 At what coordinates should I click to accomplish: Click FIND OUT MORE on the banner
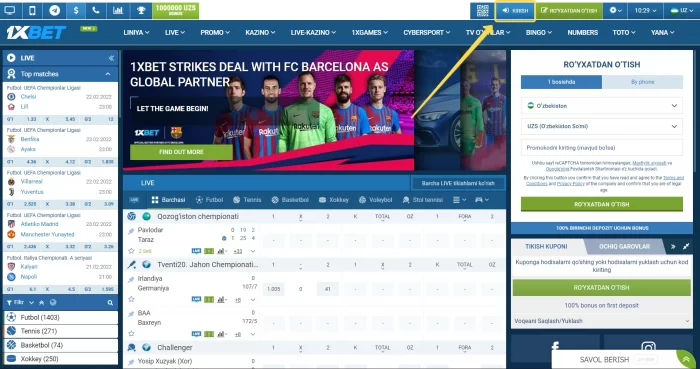click(x=181, y=152)
